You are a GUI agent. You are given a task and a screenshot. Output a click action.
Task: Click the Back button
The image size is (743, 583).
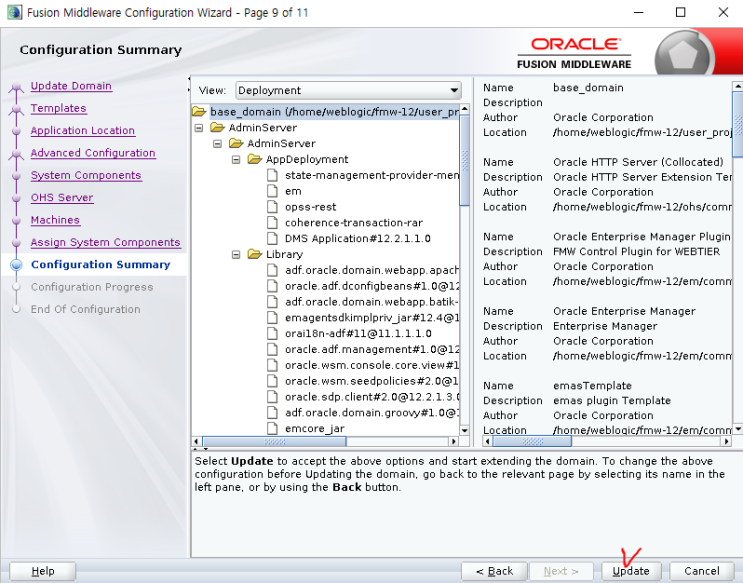tap(494, 571)
